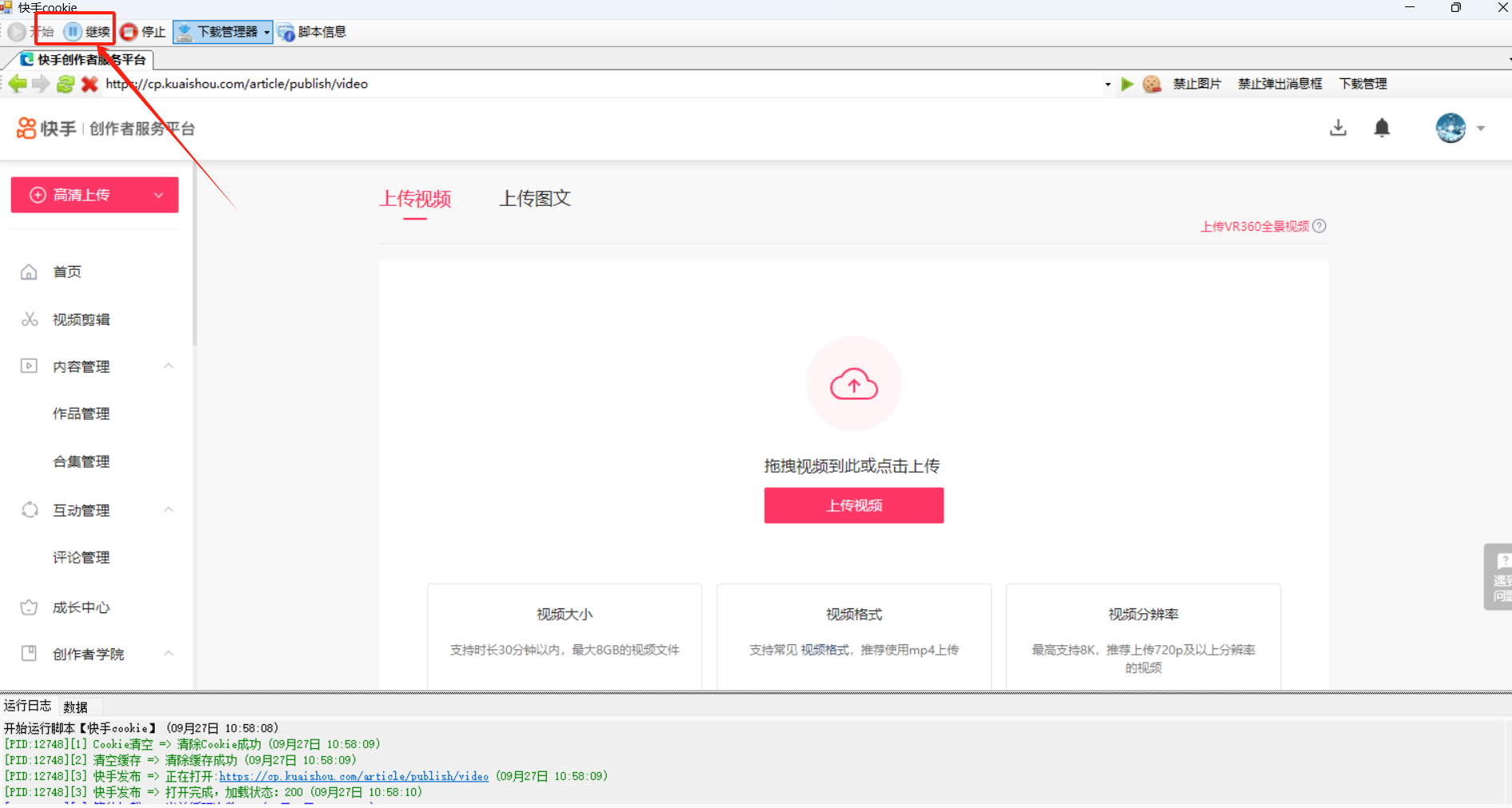The width and height of the screenshot is (1512, 808).
Task: Click the red X cancel-loading icon
Action: coord(89,84)
